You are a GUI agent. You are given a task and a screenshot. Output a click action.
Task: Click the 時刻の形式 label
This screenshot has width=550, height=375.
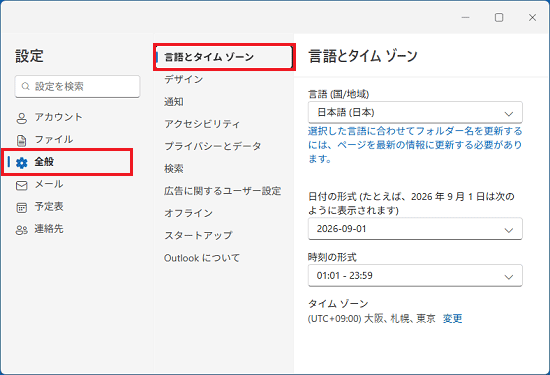tap(332, 257)
